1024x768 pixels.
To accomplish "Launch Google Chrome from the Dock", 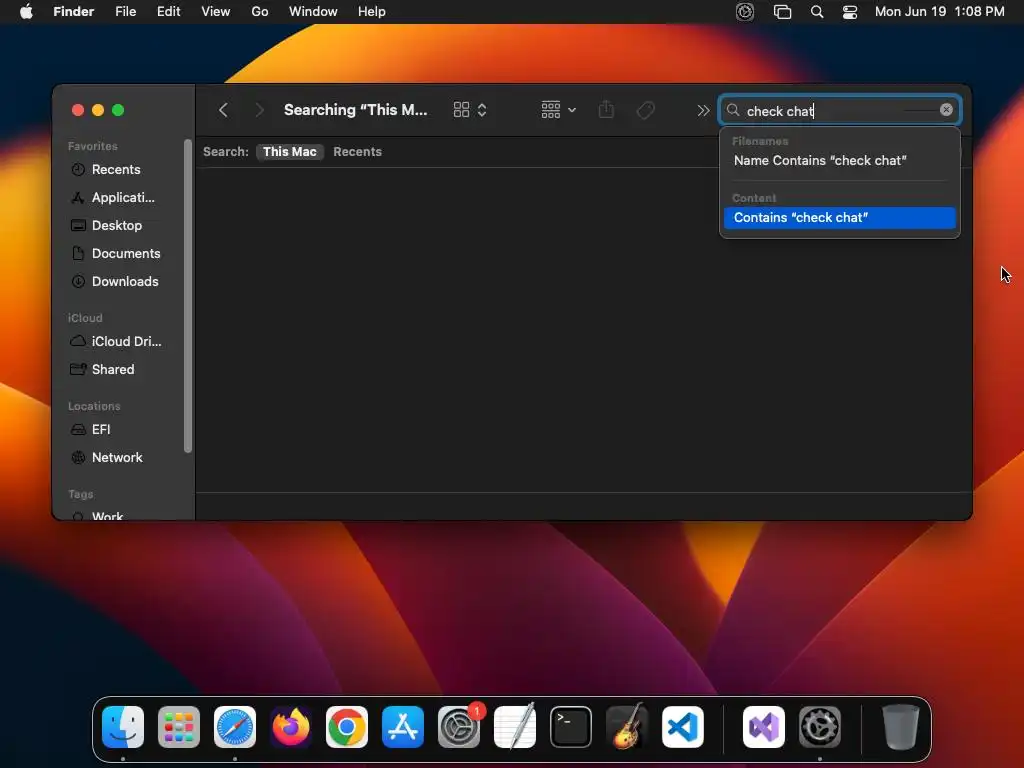I will (347, 727).
